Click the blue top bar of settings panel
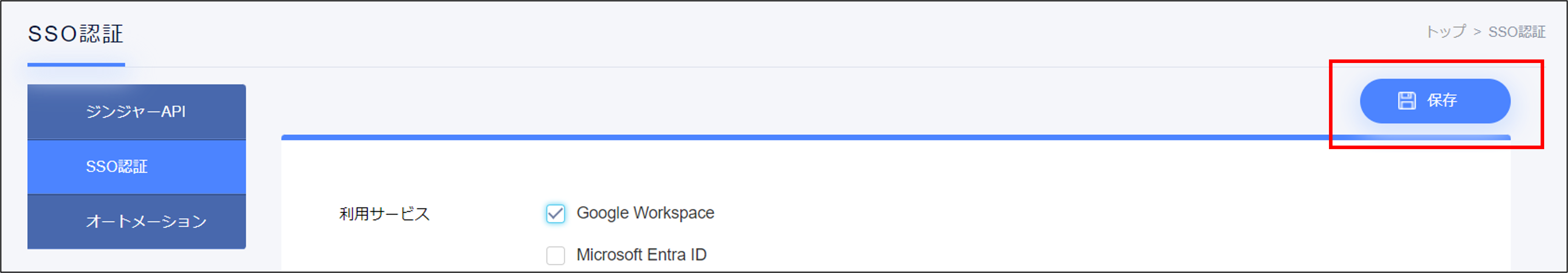The image size is (1568, 273). point(804,138)
